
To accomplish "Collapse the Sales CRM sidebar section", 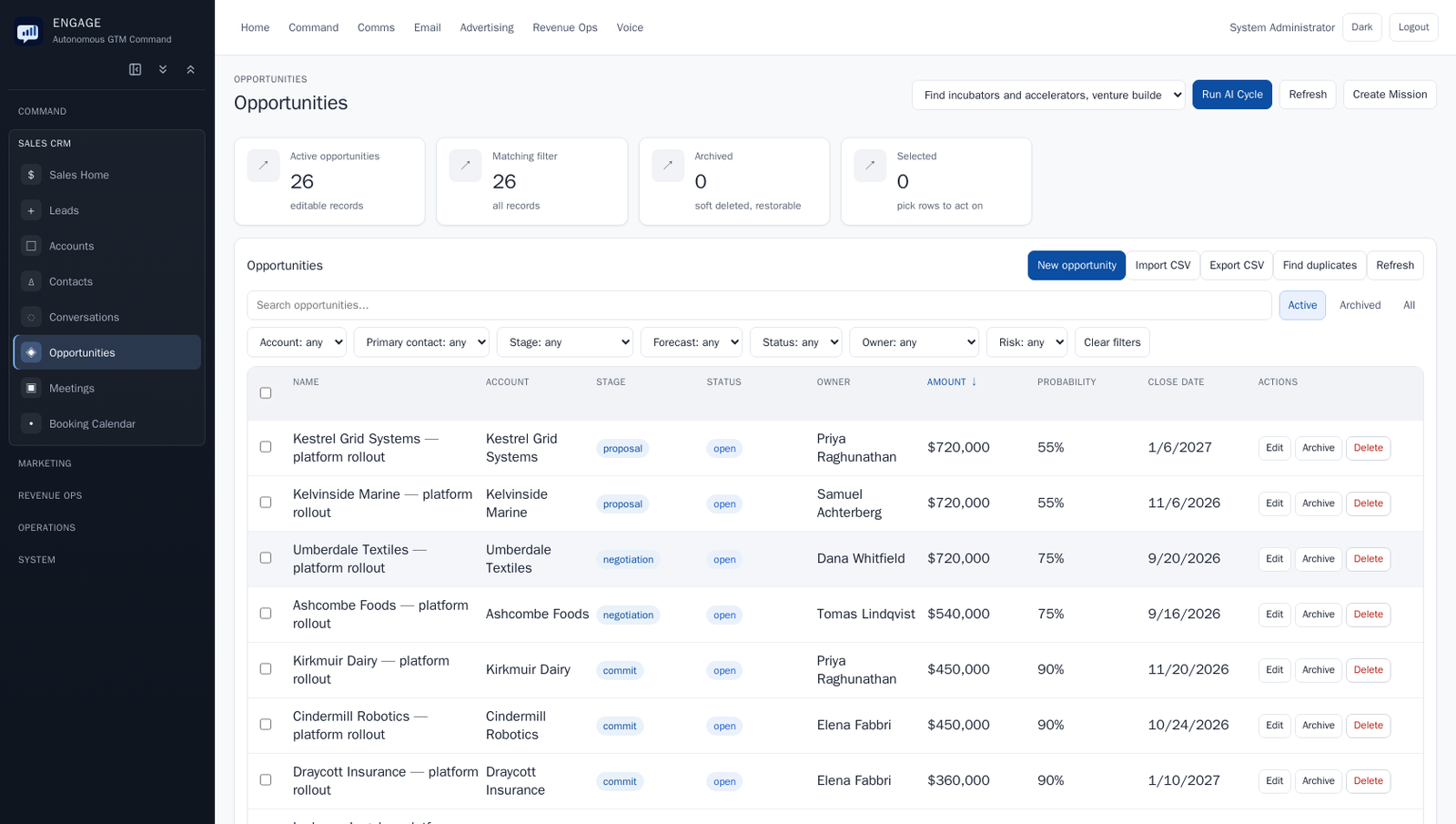I will tap(45, 144).
